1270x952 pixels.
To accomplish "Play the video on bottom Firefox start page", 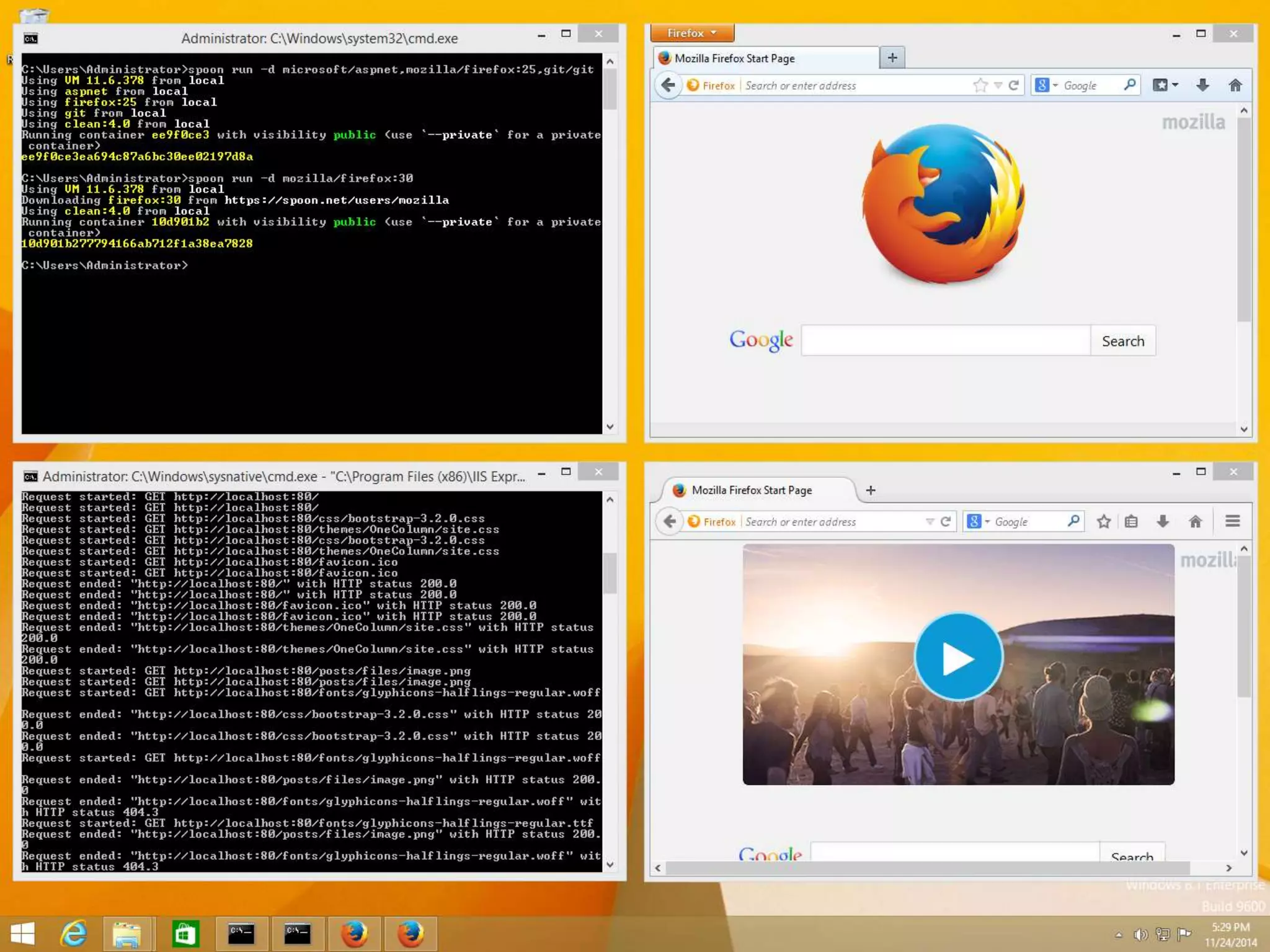I will [958, 657].
